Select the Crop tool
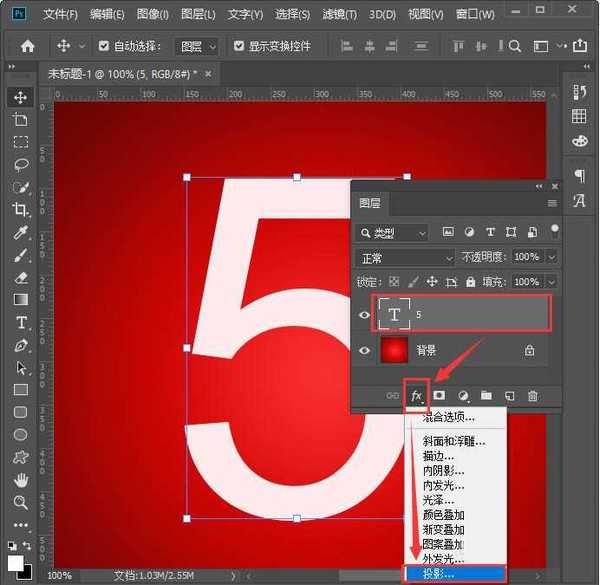 (20, 210)
